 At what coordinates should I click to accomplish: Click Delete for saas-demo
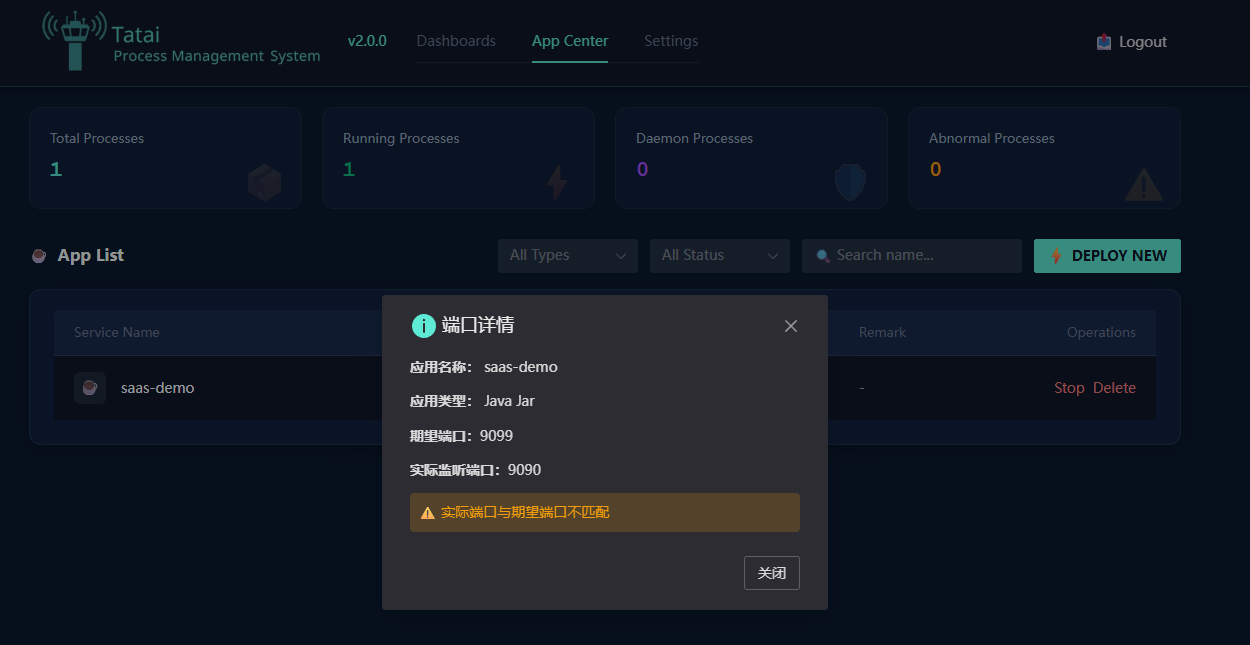(x=1114, y=388)
